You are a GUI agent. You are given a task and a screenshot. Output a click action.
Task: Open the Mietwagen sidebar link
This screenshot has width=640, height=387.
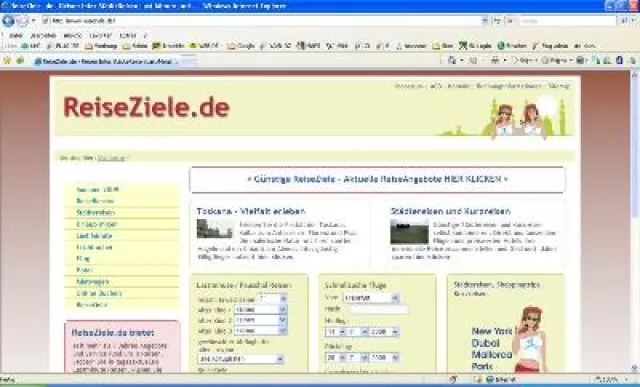92,282
